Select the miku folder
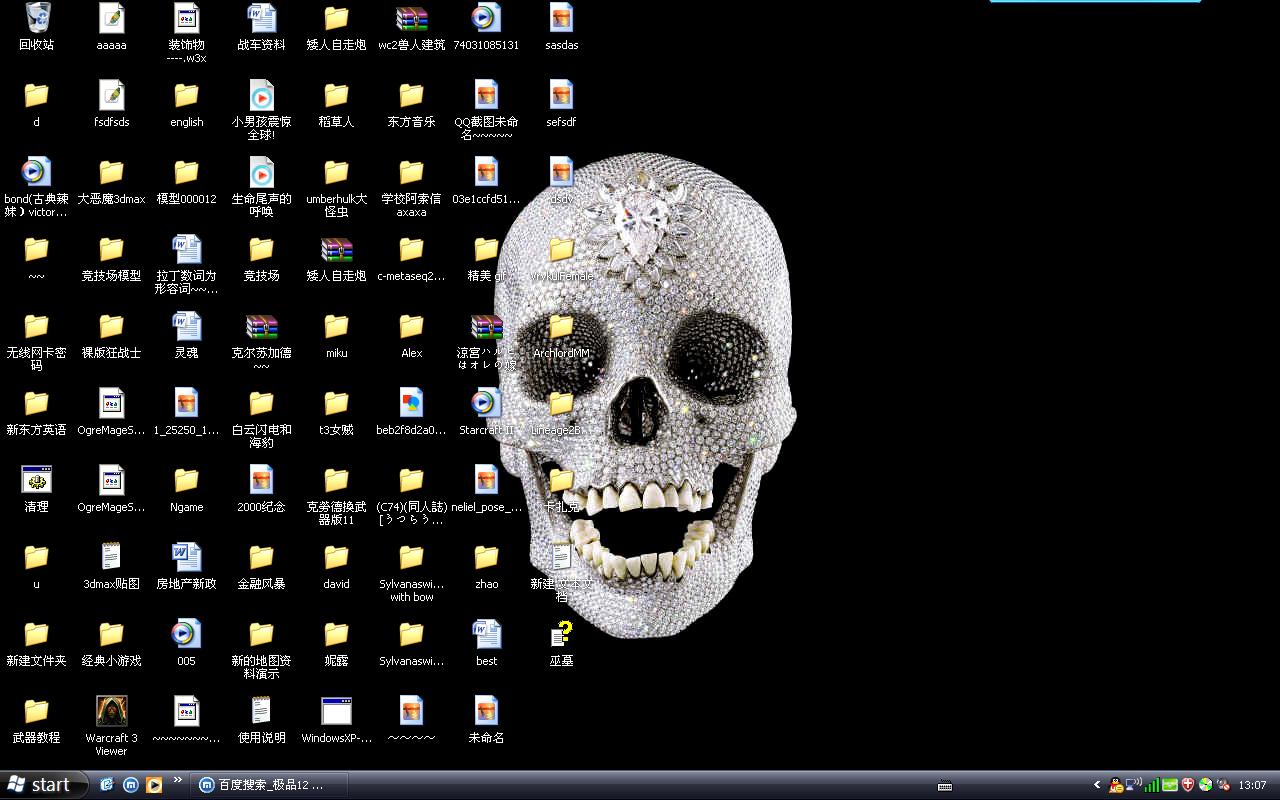Screen dimensions: 1280x800 336,326
